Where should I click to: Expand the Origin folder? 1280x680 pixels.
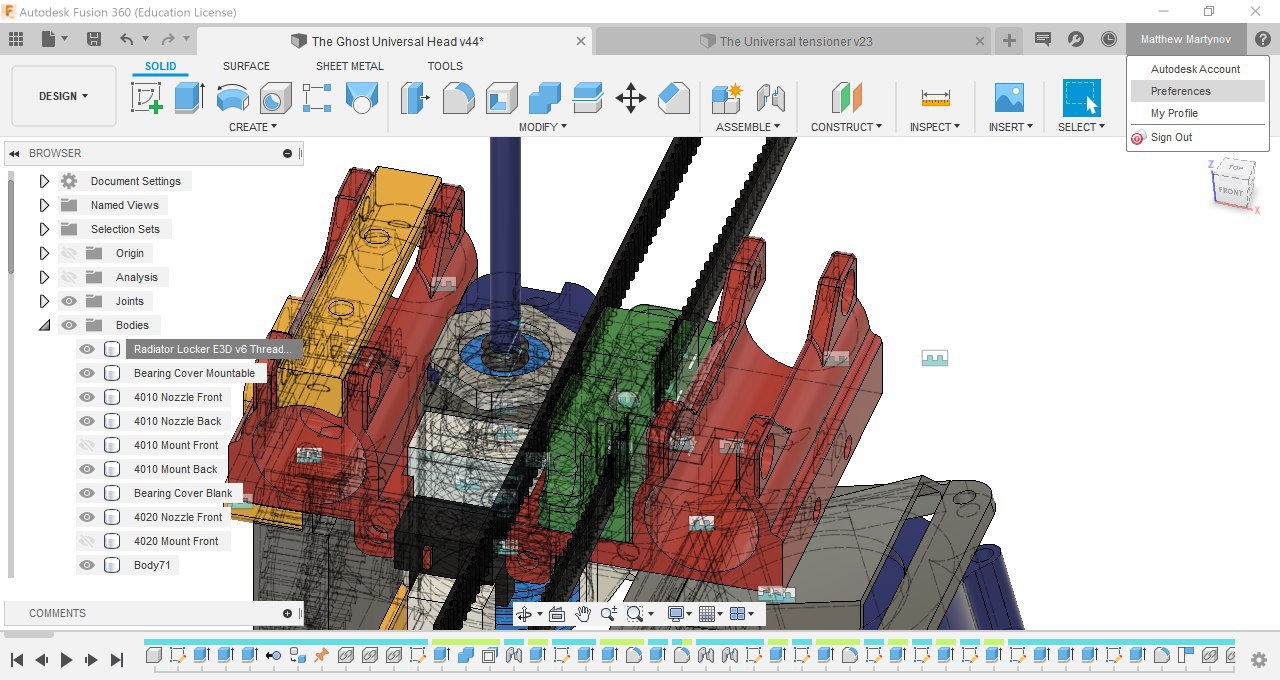44,253
